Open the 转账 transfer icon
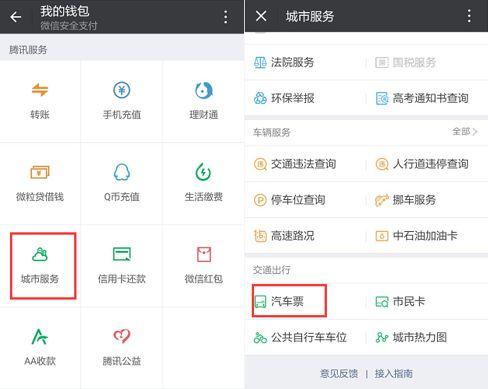Viewport: 488px width, 389px height. 40,90
